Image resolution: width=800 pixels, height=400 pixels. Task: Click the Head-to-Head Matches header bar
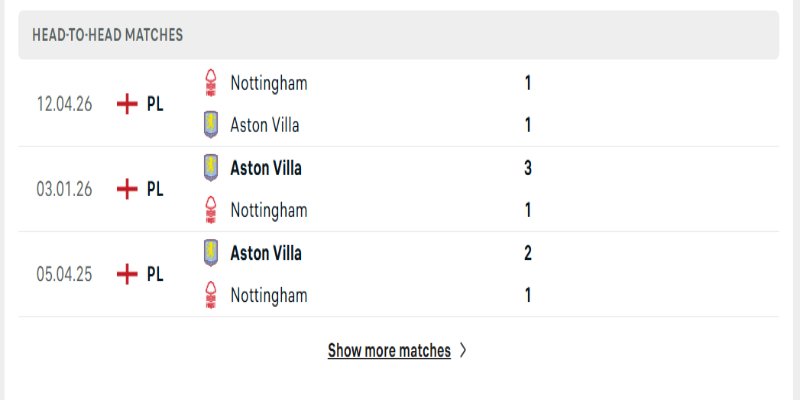click(398, 35)
